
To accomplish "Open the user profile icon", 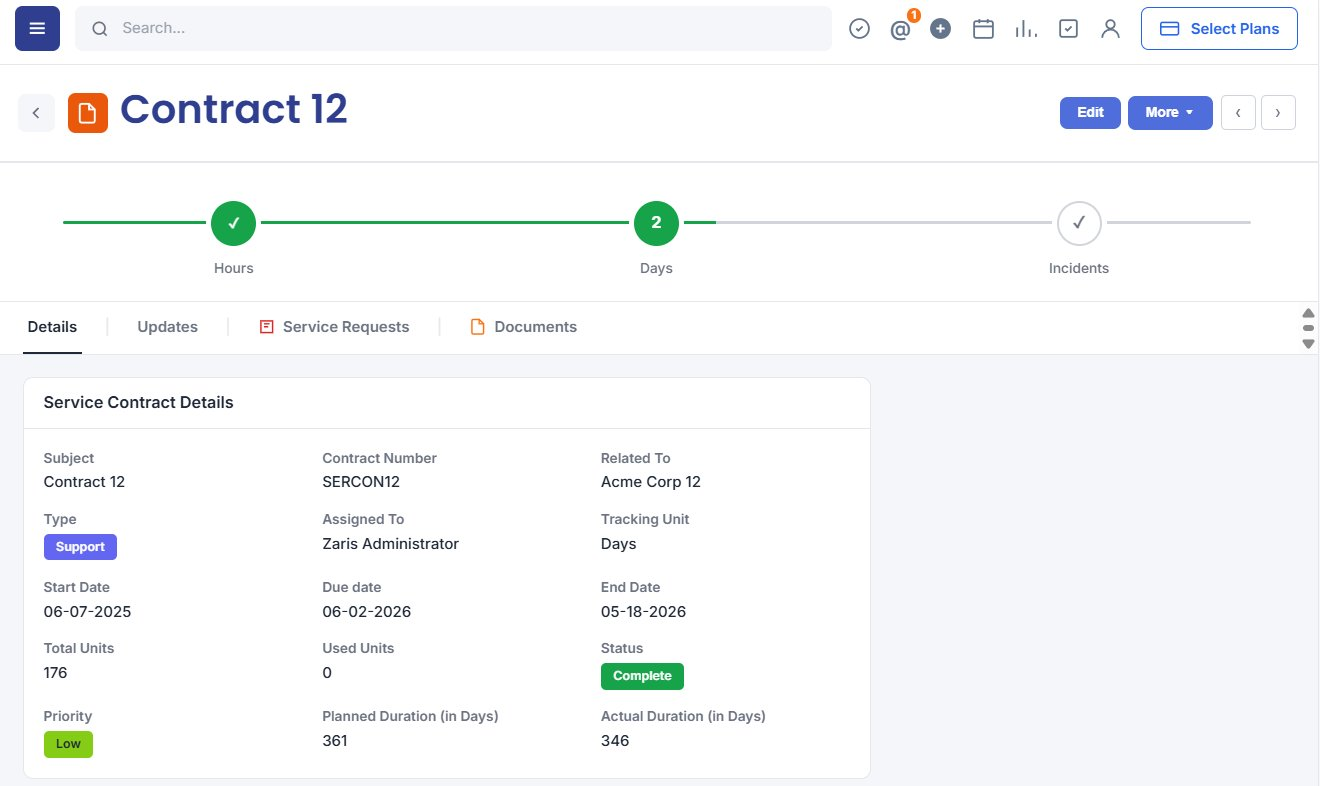I will pyautogui.click(x=1110, y=29).
